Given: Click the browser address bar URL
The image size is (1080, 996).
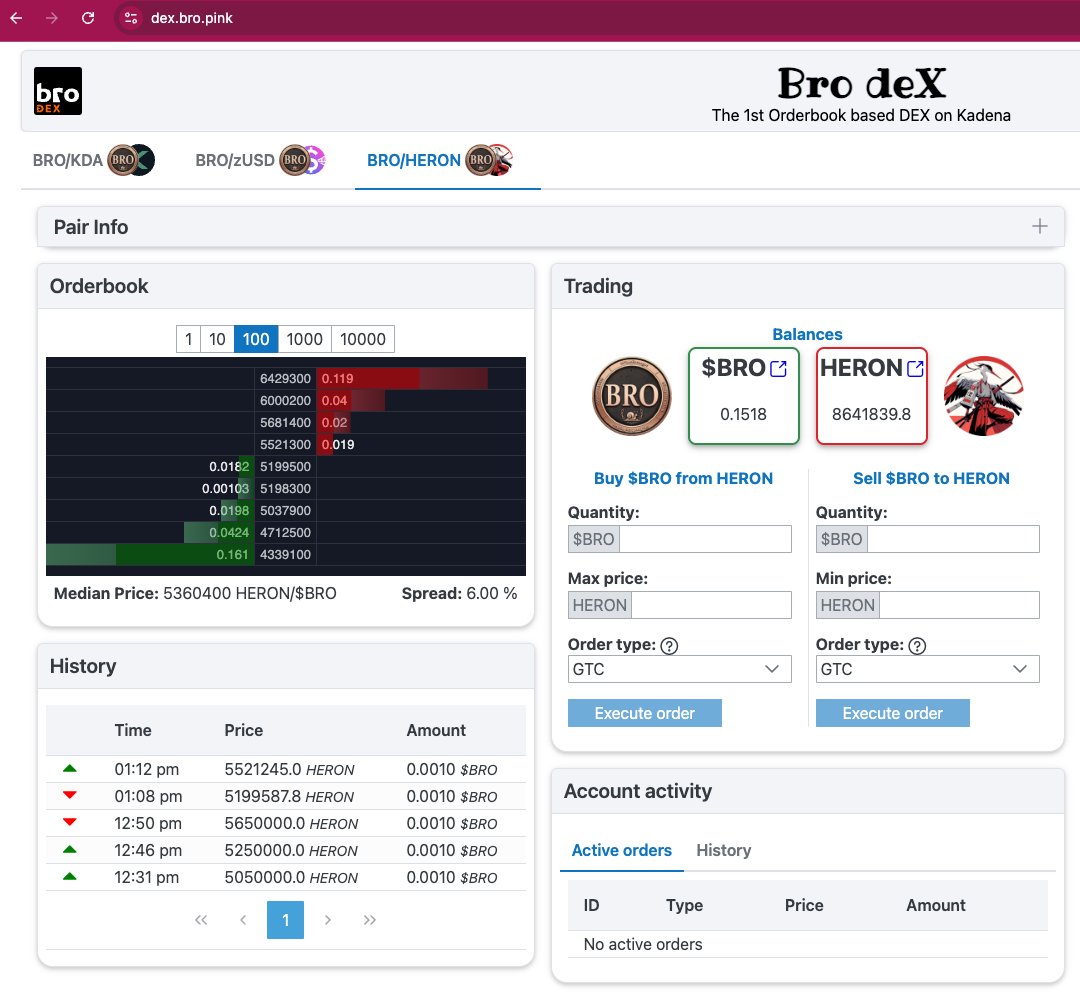Looking at the screenshot, I should coord(191,18).
